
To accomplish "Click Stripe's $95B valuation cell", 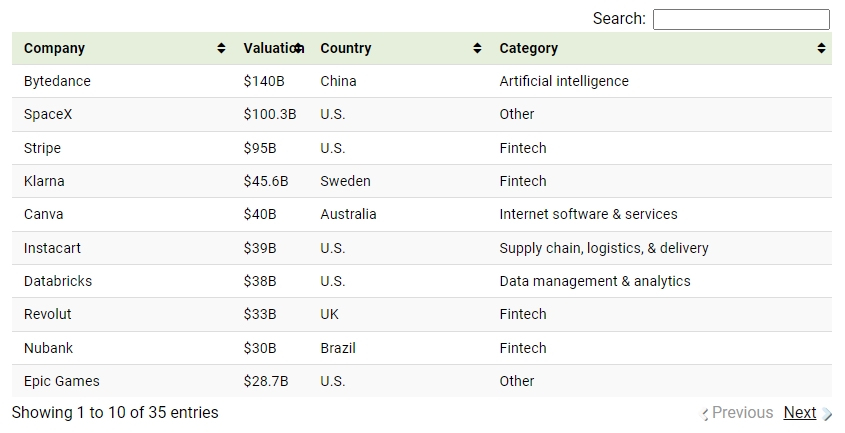I will click(x=260, y=148).
